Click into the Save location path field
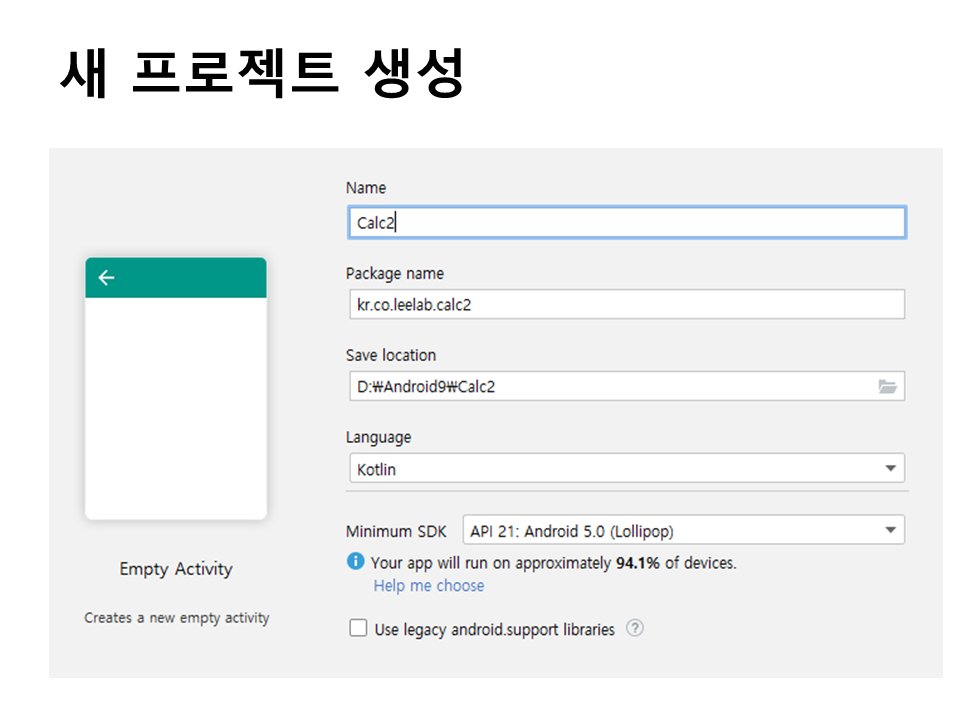The width and height of the screenshot is (960, 720). [610, 387]
